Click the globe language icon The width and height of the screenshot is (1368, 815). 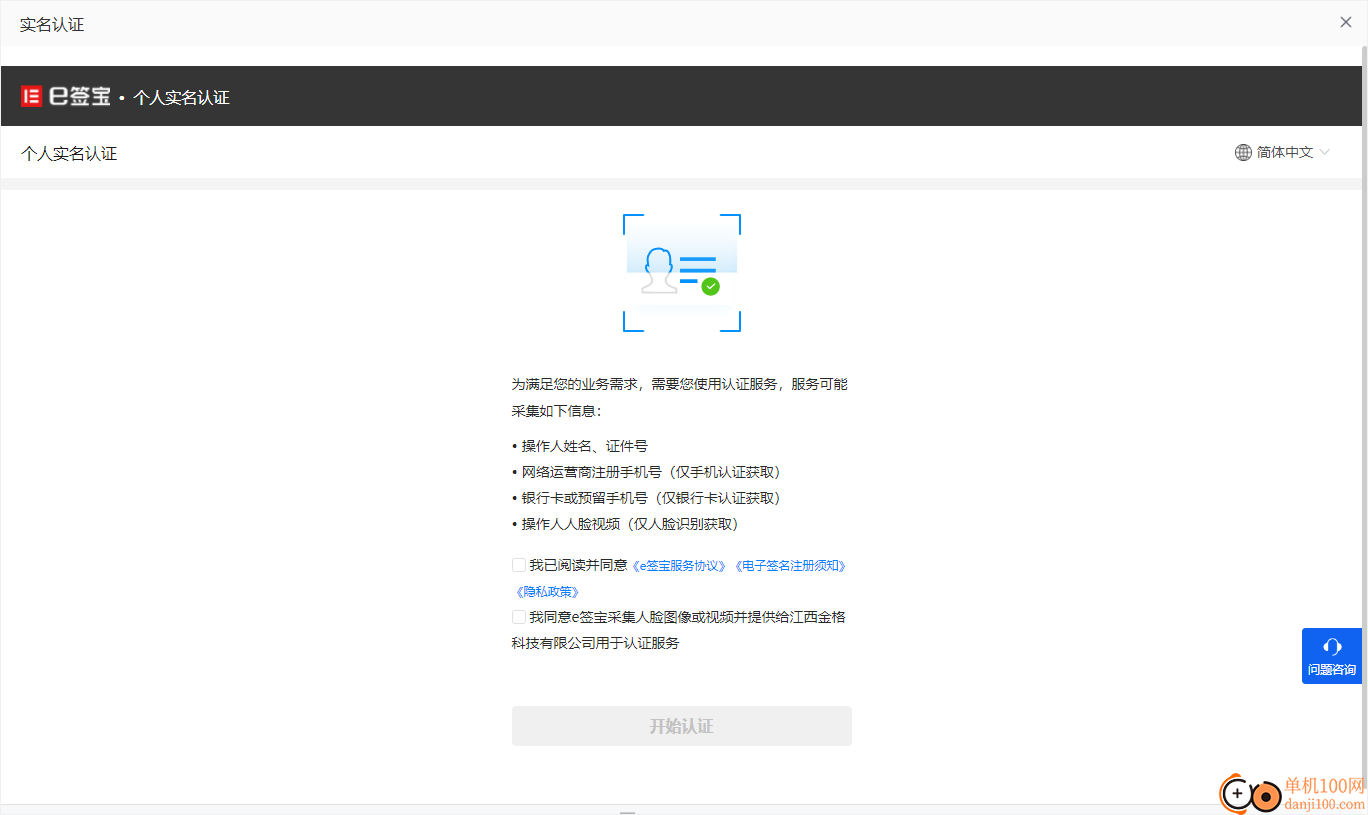pyautogui.click(x=1243, y=153)
